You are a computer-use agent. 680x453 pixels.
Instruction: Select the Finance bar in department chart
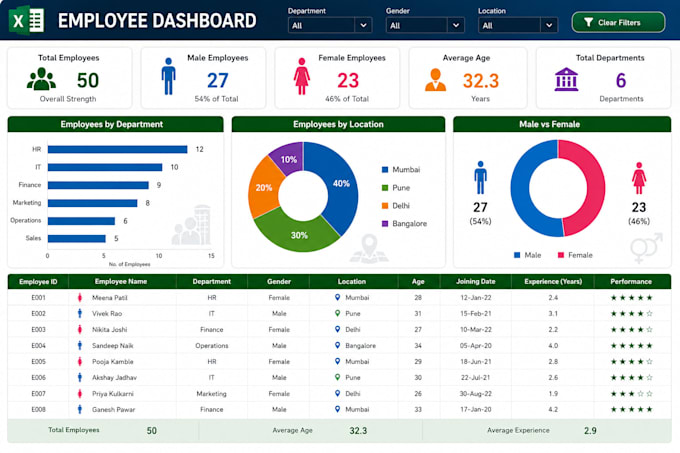tap(98, 185)
